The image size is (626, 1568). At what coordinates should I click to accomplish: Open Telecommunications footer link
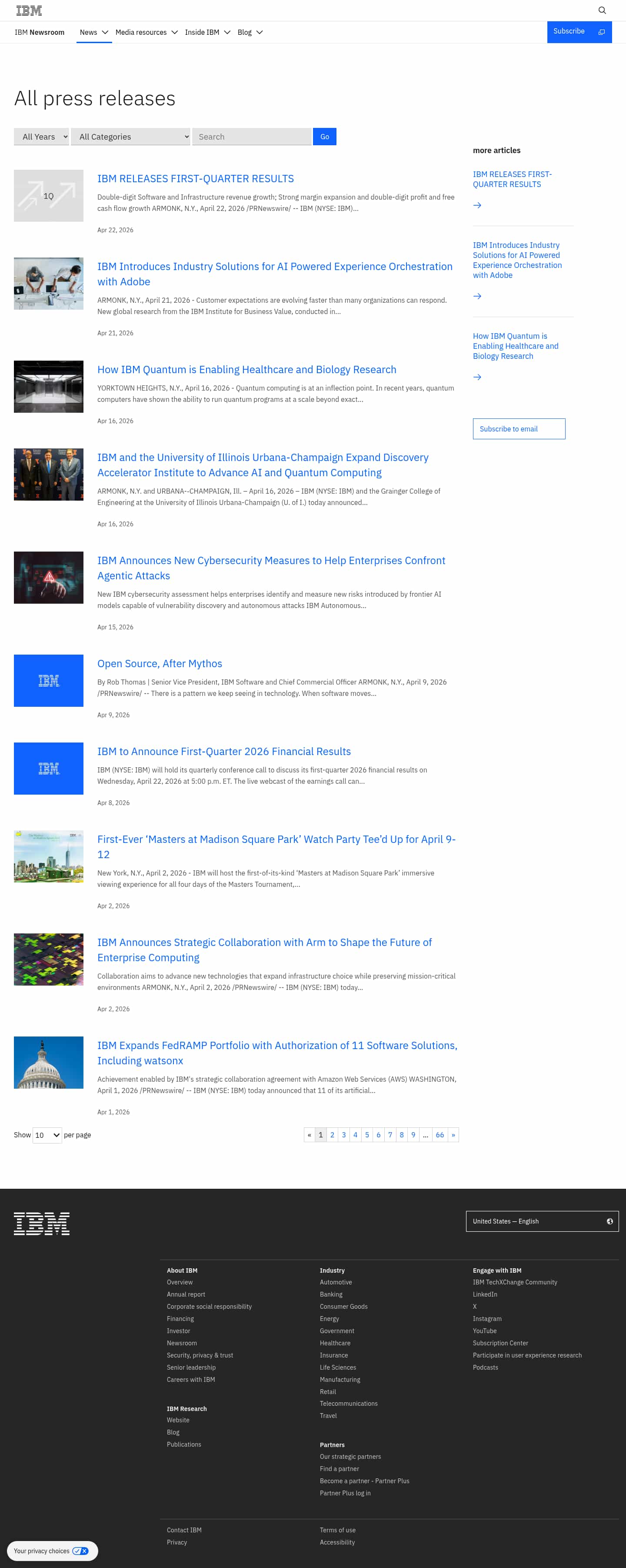(x=349, y=1403)
